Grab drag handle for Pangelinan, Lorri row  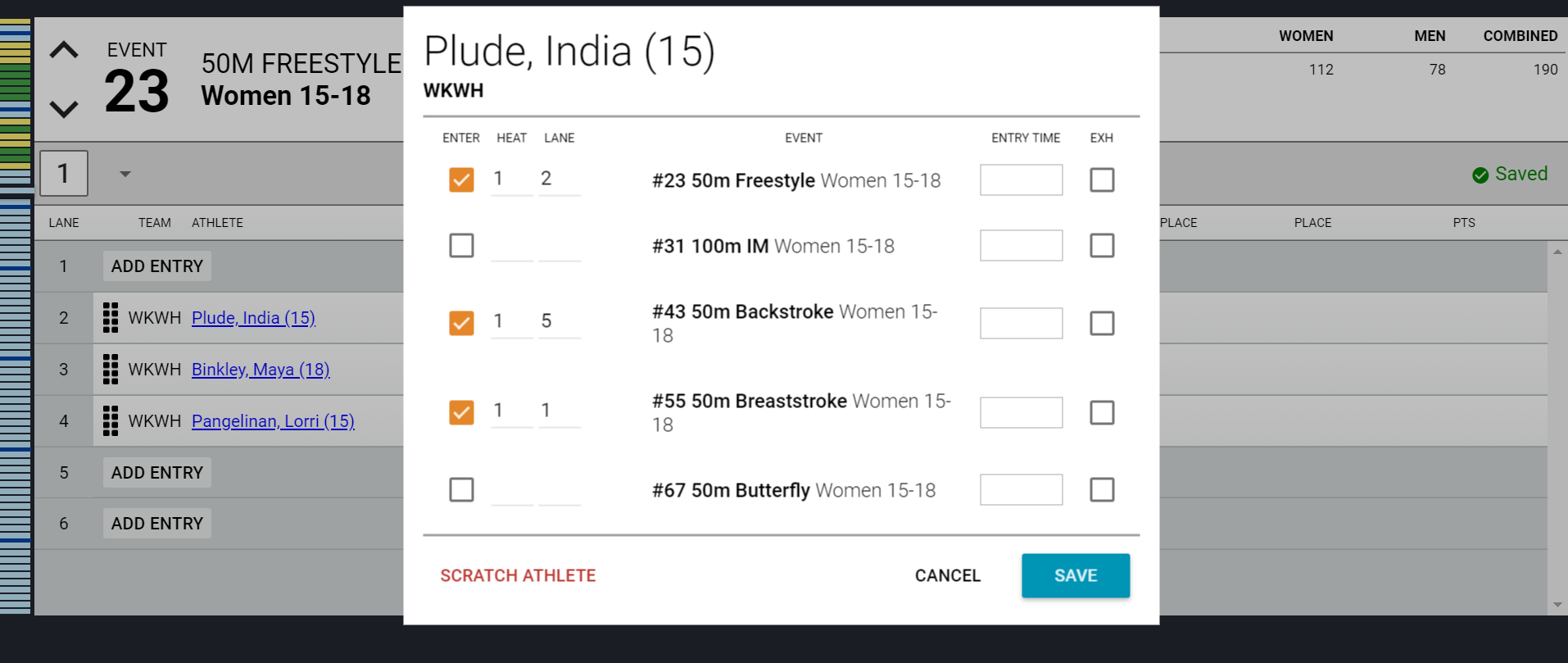111,421
